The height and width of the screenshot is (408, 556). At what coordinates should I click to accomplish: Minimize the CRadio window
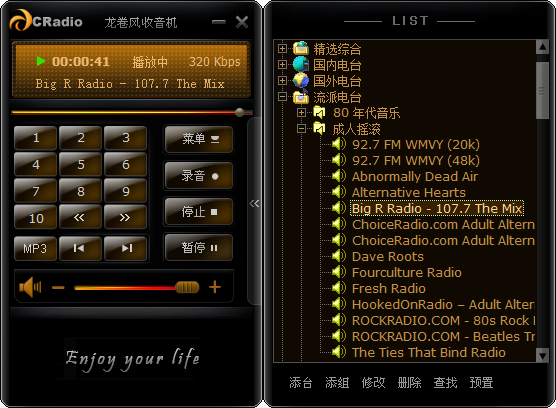click(219, 22)
